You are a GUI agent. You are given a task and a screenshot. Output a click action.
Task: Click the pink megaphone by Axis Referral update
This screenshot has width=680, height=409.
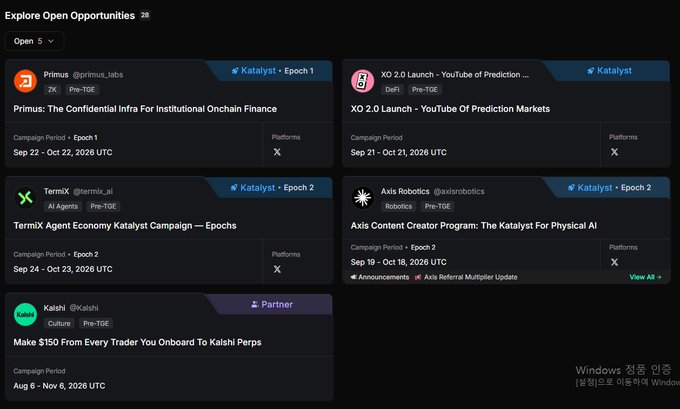click(x=418, y=277)
